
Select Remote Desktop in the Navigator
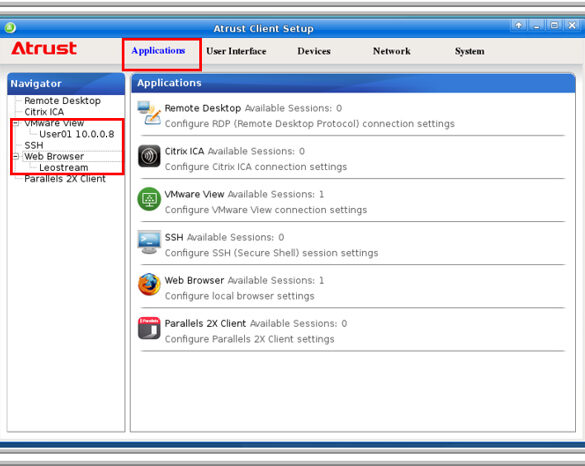pos(62,101)
